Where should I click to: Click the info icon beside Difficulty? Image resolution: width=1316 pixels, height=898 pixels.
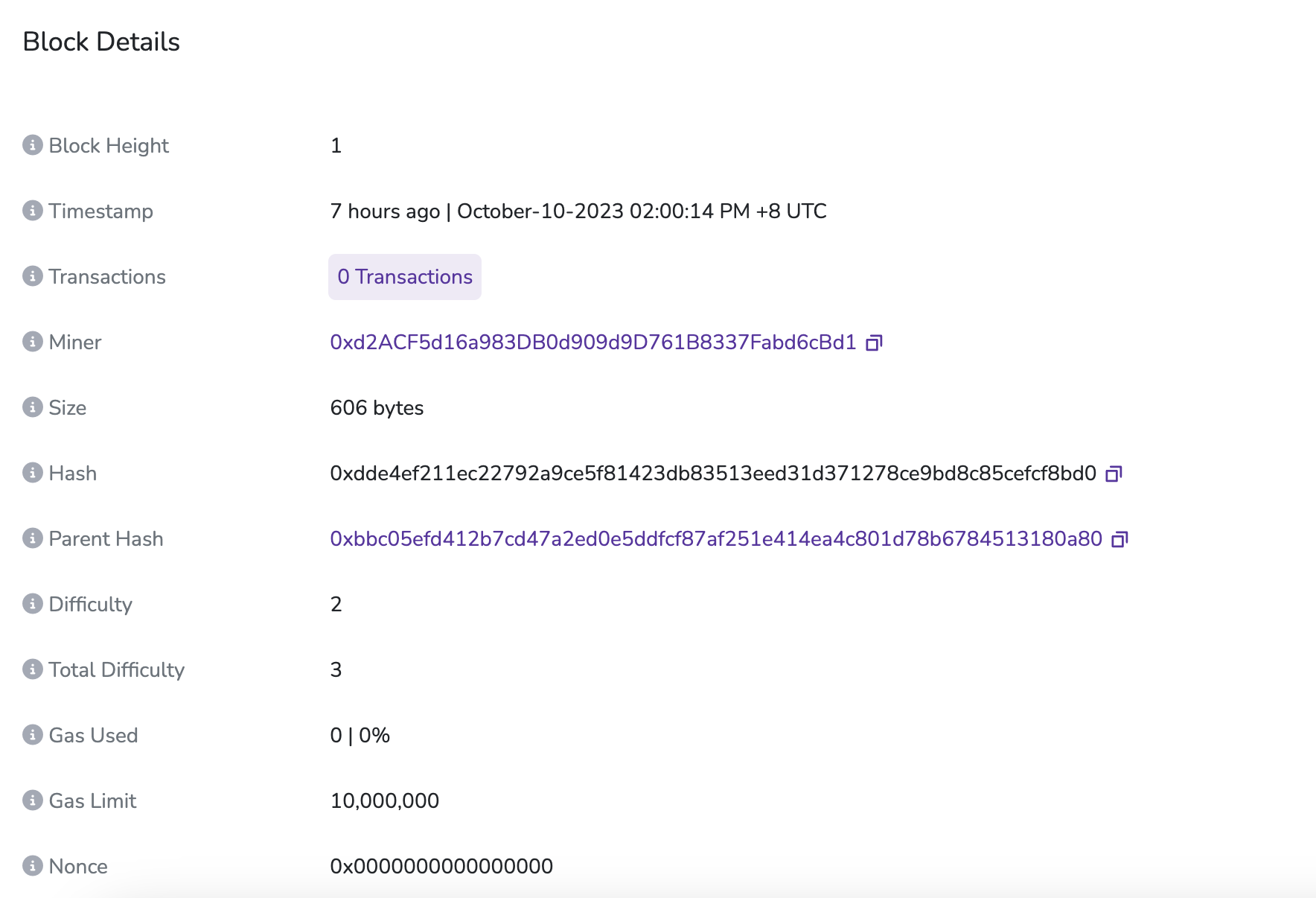32,604
